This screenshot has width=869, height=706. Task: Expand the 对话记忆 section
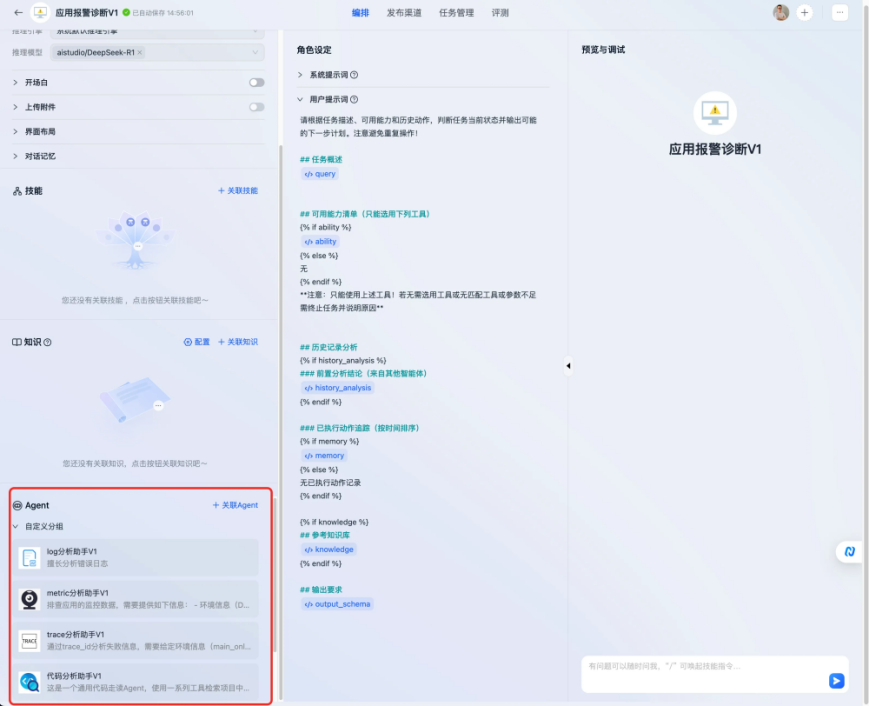click(x=16, y=156)
